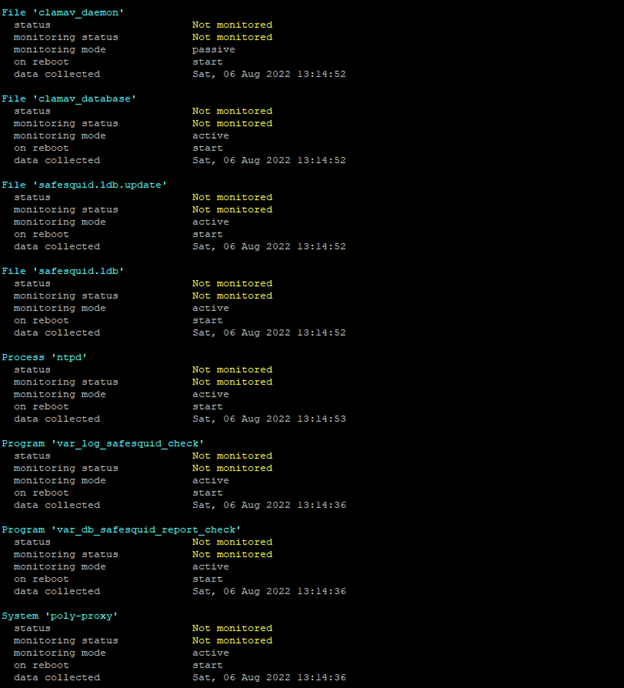Viewport: 624px width, 688px height.
Task: Click the System 'poly-proxy' heading
Action: 59,615
